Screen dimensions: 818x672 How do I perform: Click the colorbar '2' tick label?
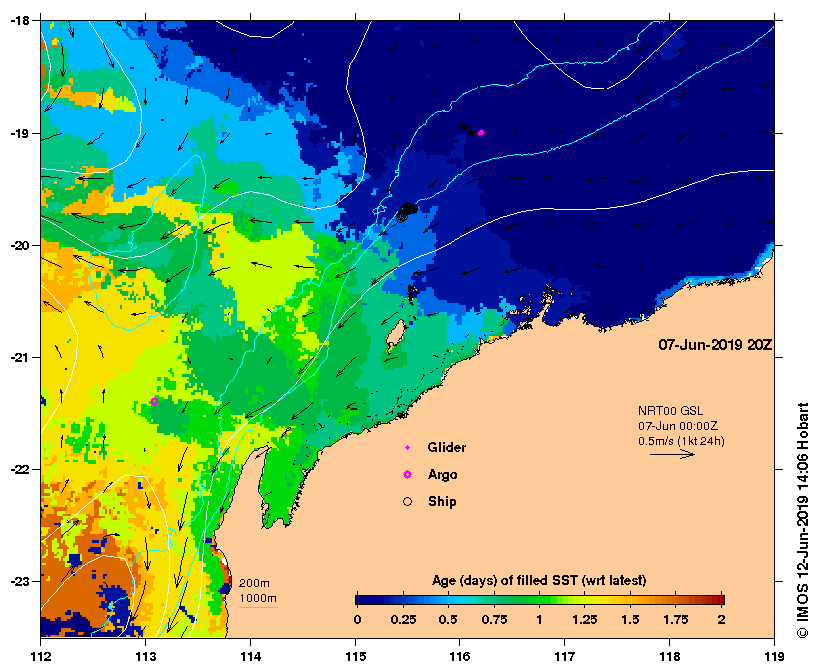click(721, 619)
